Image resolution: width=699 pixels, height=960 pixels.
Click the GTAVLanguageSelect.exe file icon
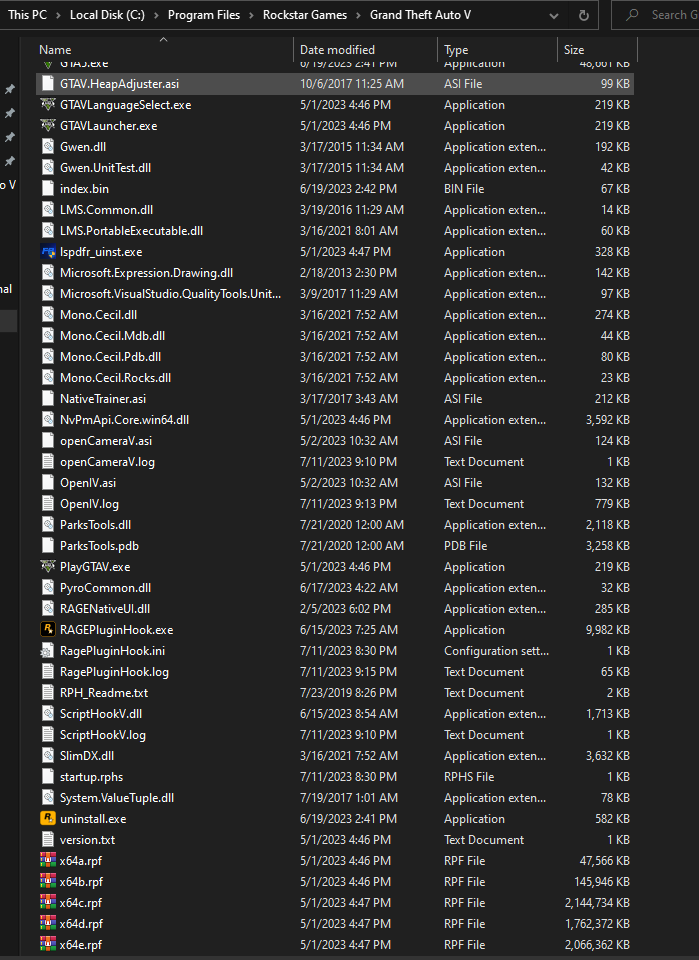tap(48, 105)
